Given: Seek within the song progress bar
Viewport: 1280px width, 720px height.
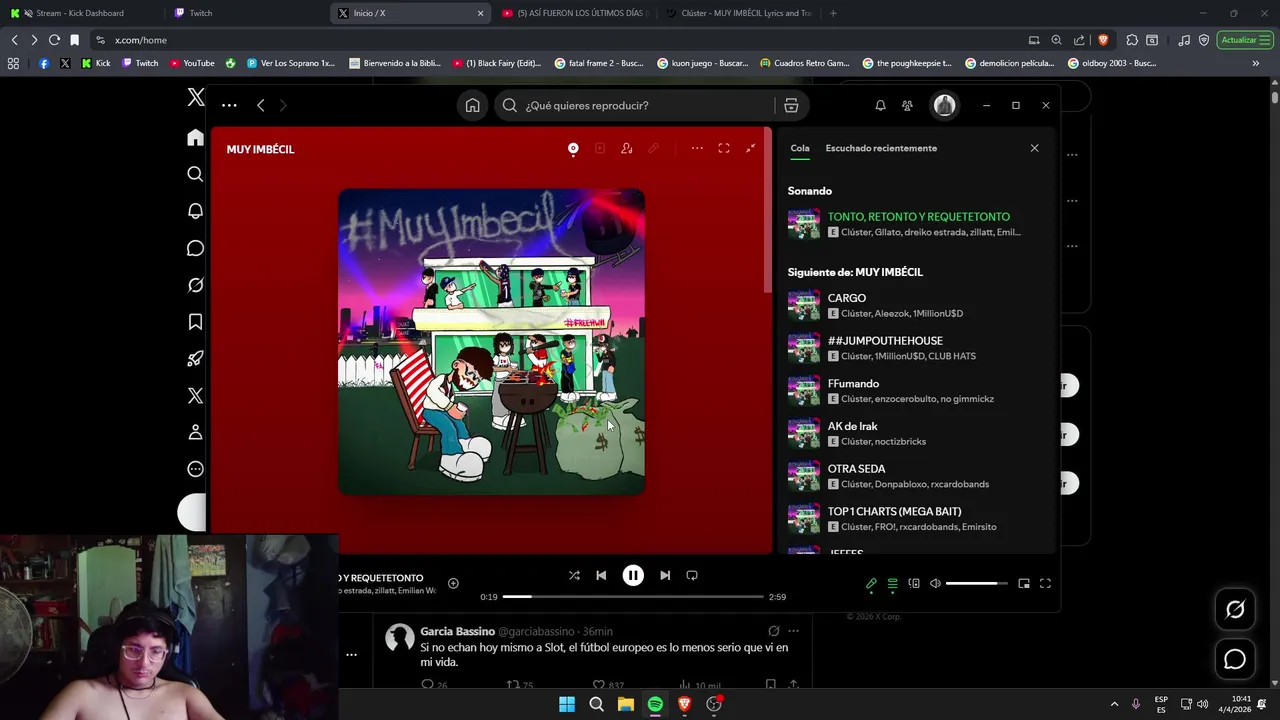Looking at the screenshot, I should click(x=633, y=597).
